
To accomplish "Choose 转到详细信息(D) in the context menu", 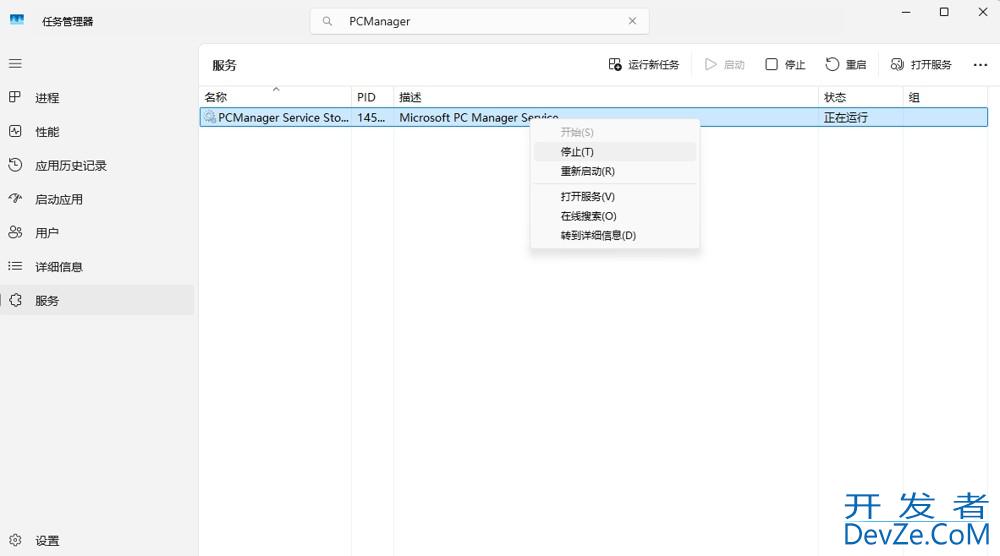I will (x=615, y=235).
